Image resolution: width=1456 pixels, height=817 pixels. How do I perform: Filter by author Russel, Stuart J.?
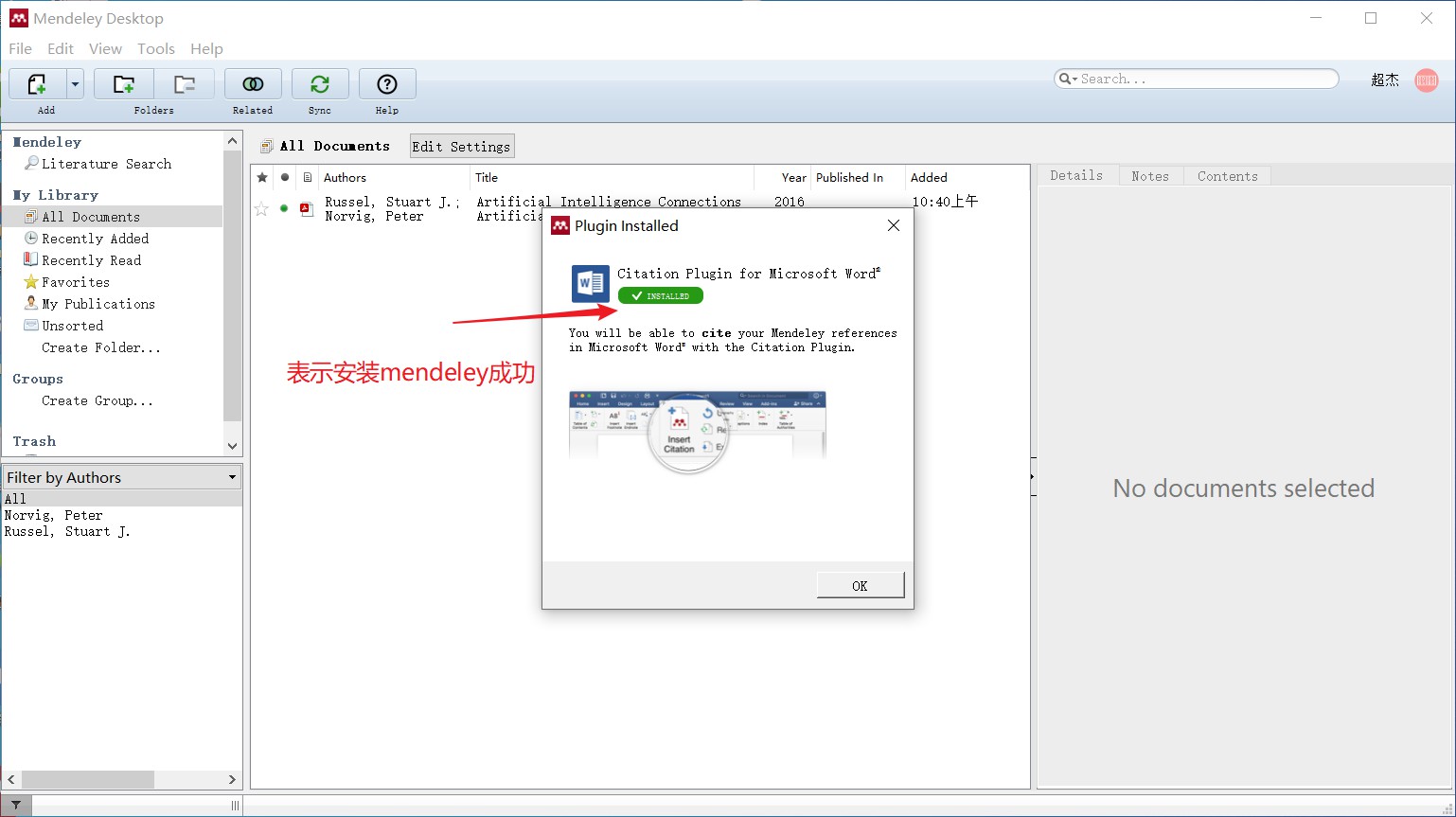tap(67, 531)
